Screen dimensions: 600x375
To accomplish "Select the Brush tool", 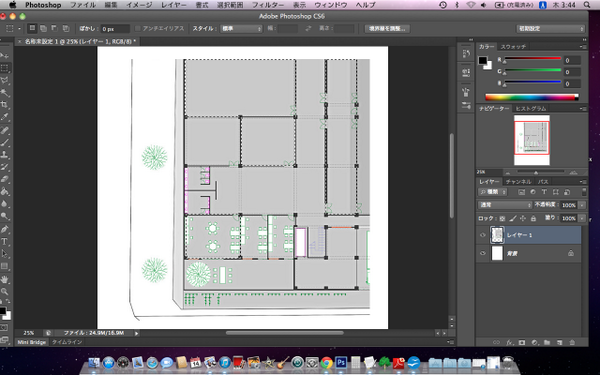I will click(x=4, y=142).
